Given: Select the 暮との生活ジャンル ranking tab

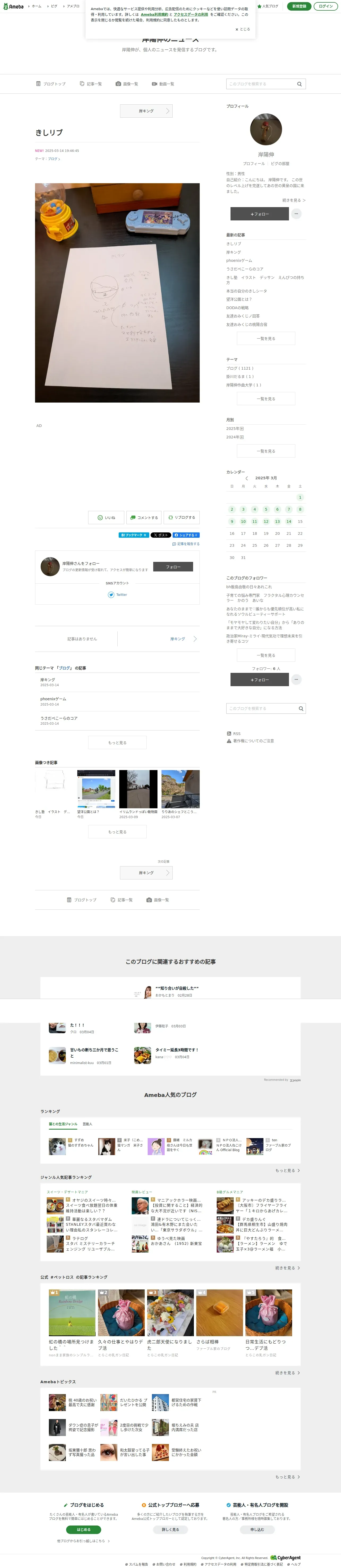Looking at the screenshot, I should pyautogui.click(x=63, y=1124).
